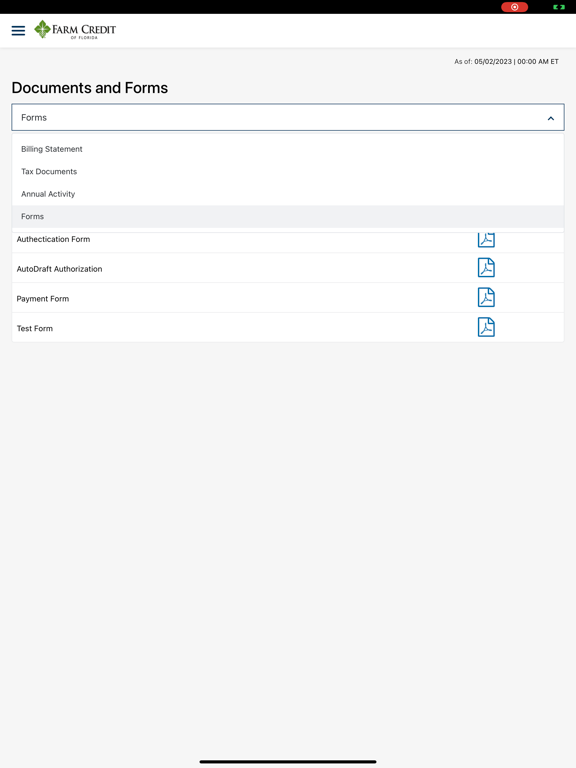
Task: Click the Documents and Forms heading
Action: point(90,88)
